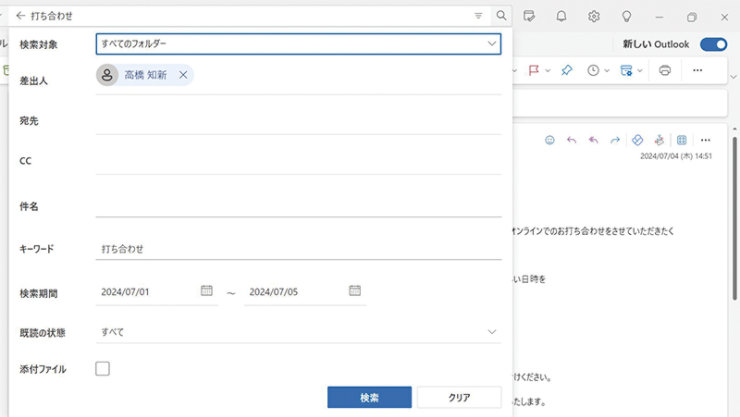This screenshot has height=417, width=740.
Task: Open Outlook settings gear
Action: (594, 16)
